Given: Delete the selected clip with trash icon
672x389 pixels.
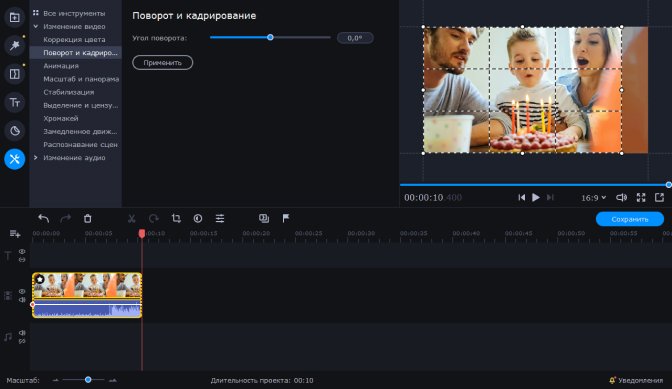Looking at the screenshot, I should point(87,218).
